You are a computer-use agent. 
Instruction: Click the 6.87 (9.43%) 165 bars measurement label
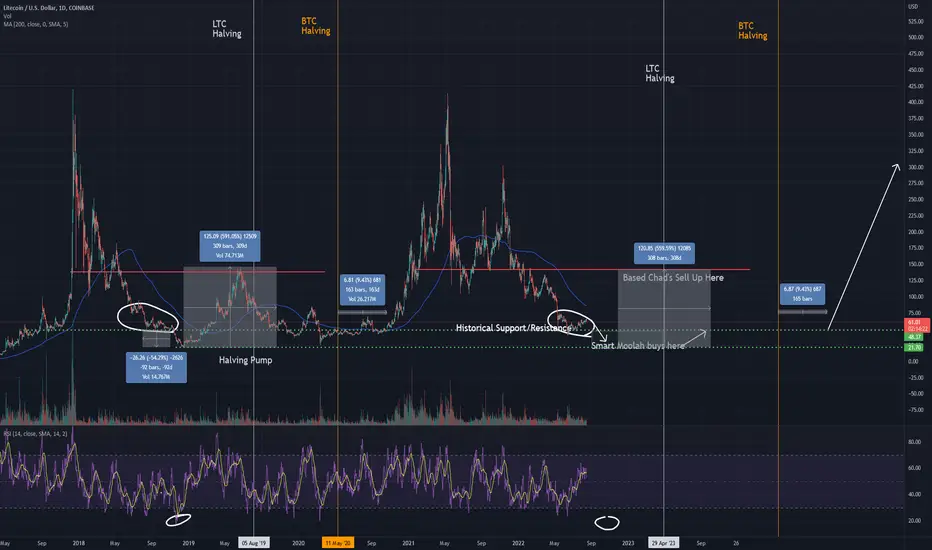802,294
